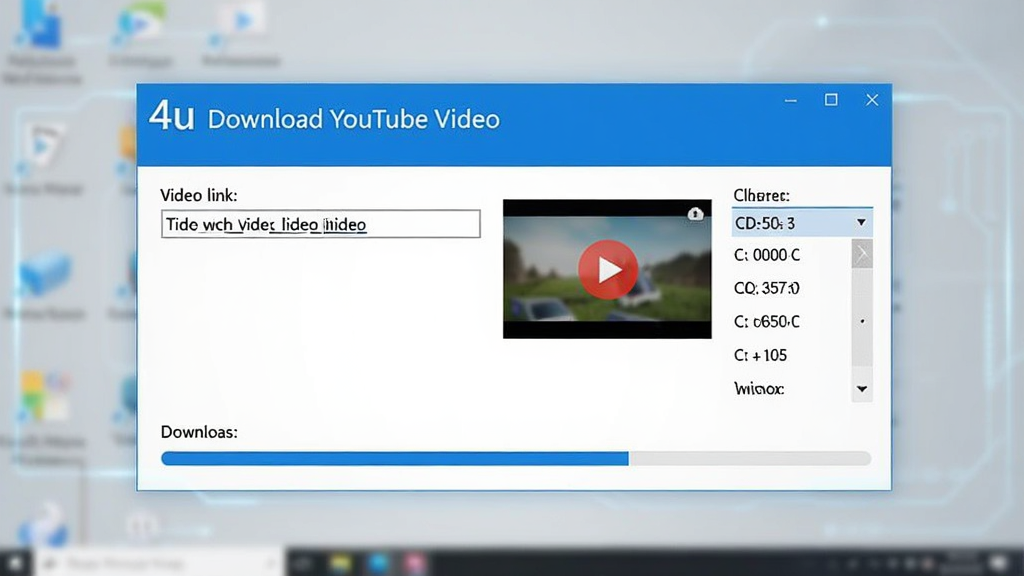This screenshot has height=576, width=1024.
Task: Click the taskbar search box
Action: (159, 562)
